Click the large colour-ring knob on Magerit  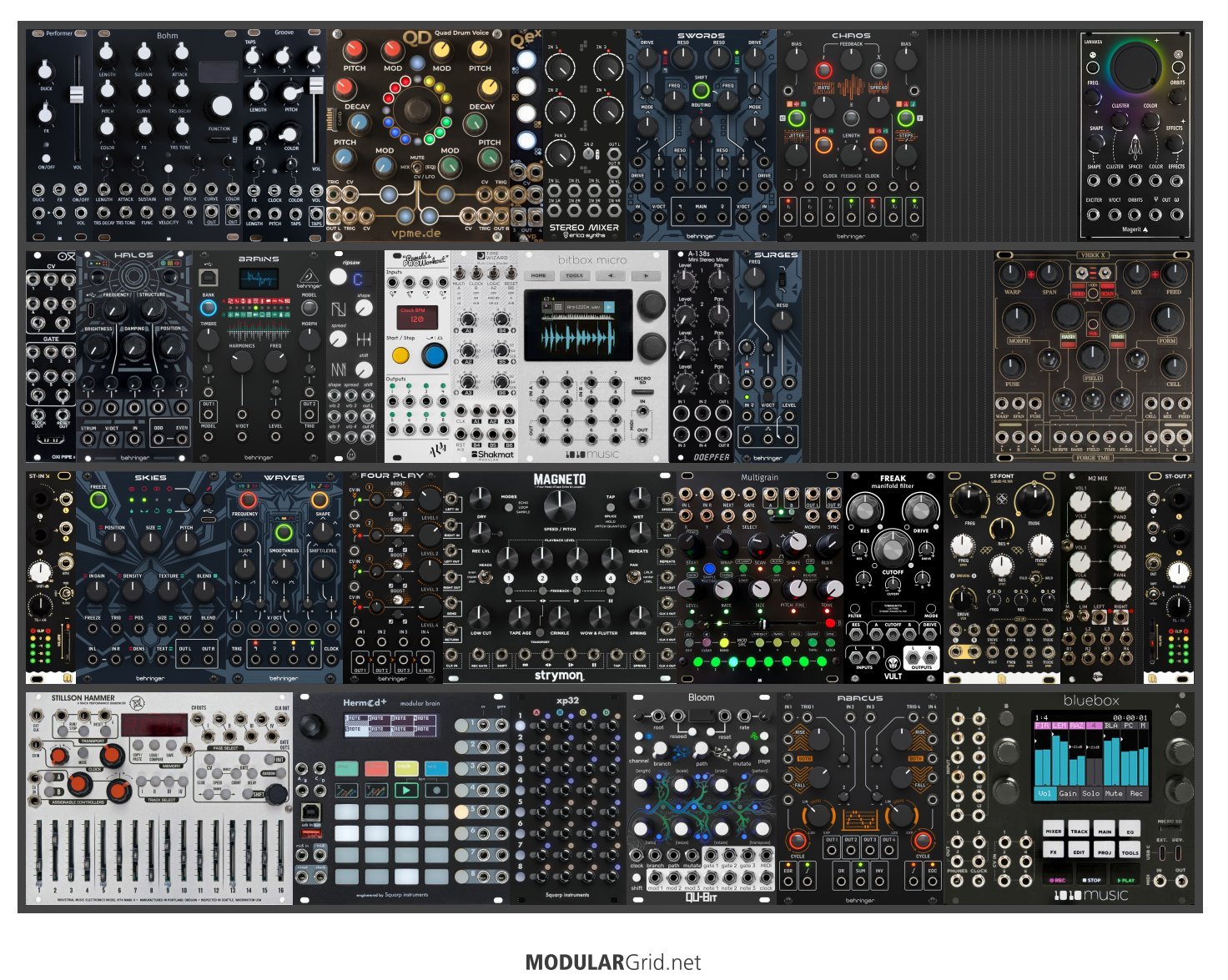click(1135, 67)
